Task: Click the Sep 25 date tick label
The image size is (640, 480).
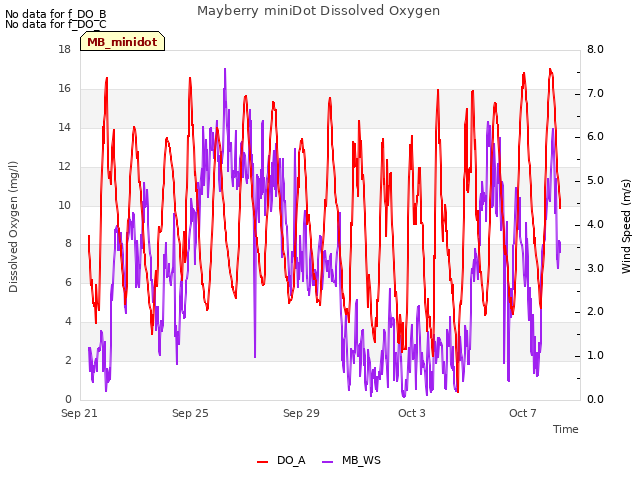Action: click(x=190, y=413)
